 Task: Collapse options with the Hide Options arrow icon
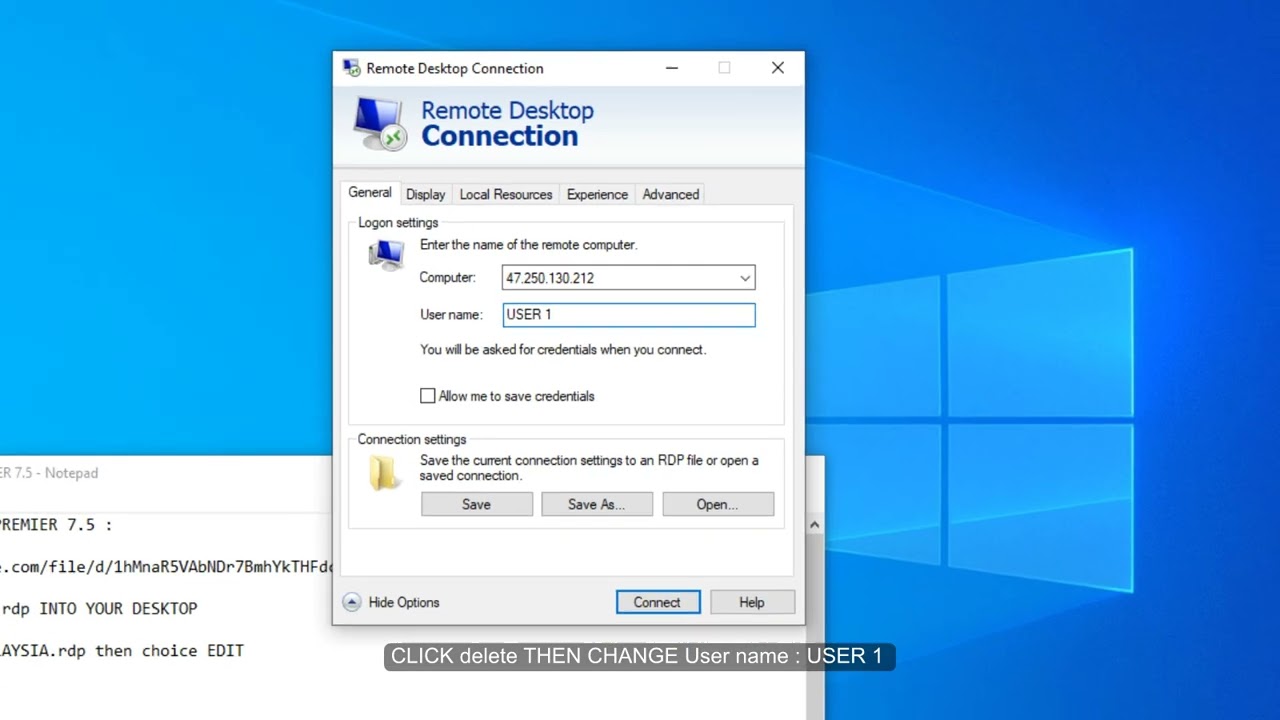coord(351,602)
